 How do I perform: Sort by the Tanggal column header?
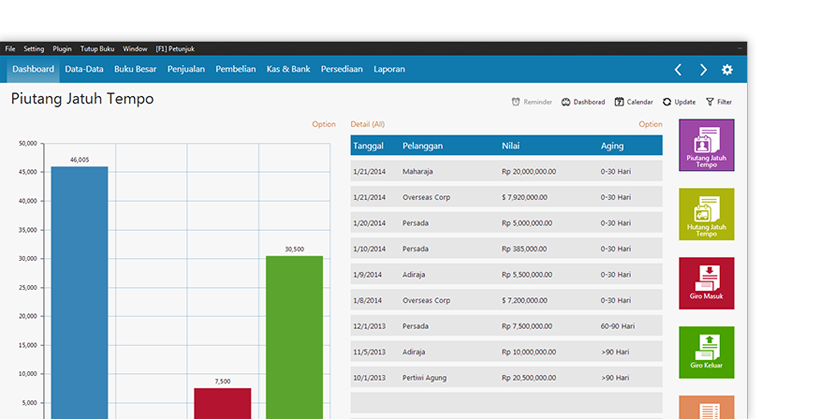[x=368, y=146]
